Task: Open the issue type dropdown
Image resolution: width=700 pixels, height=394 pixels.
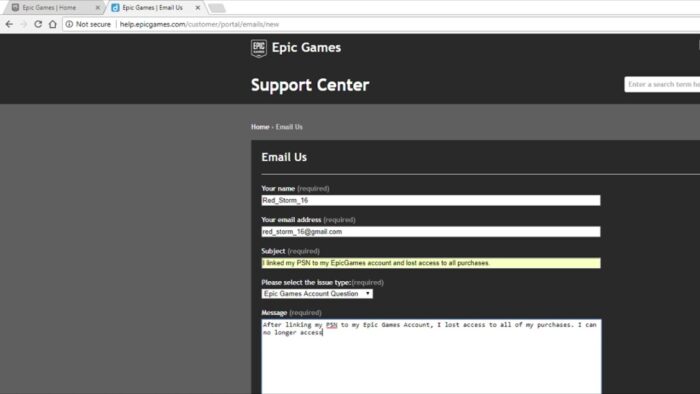Action: coord(317,294)
